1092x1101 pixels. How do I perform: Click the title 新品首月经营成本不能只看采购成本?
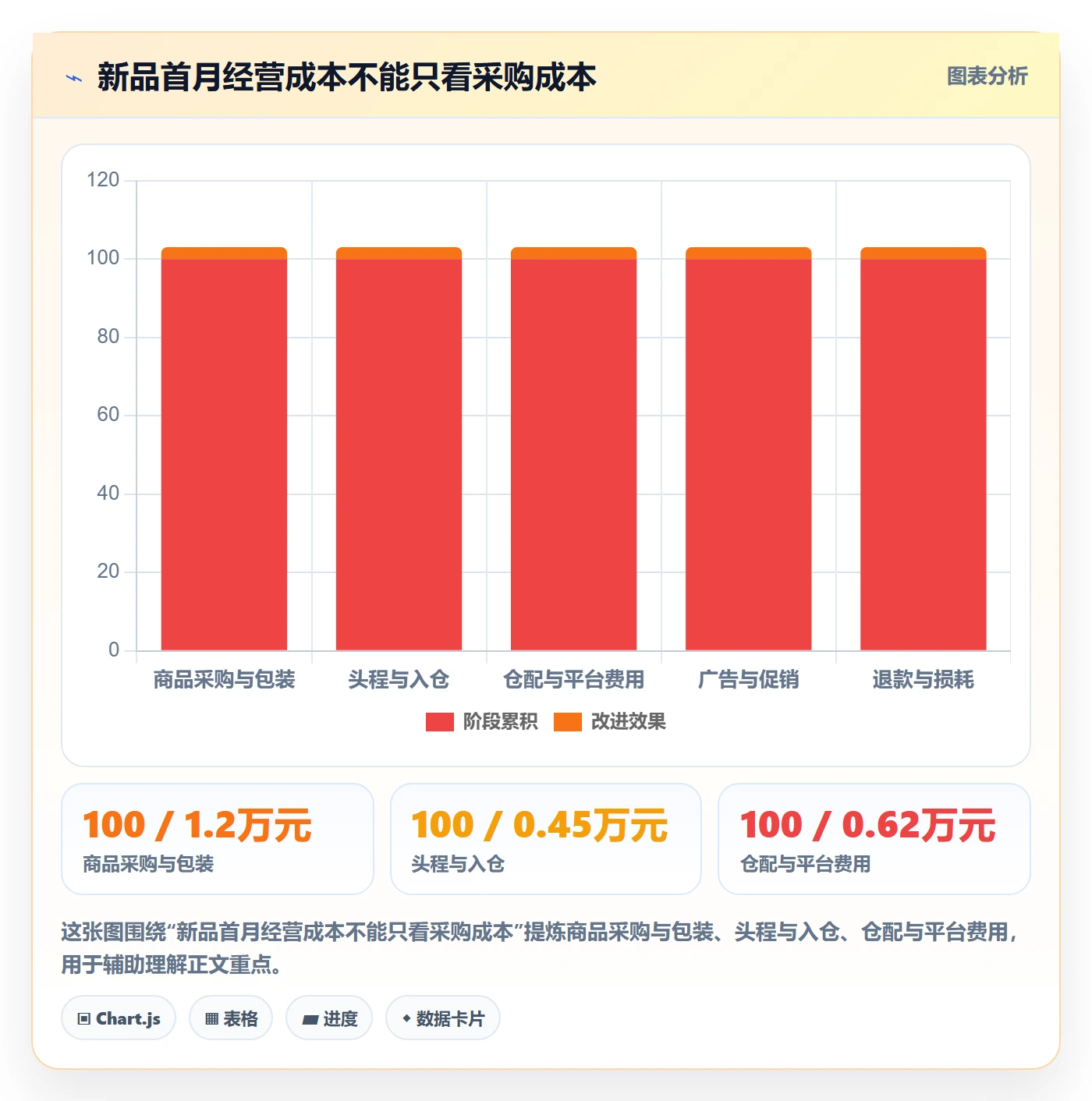click(x=347, y=77)
